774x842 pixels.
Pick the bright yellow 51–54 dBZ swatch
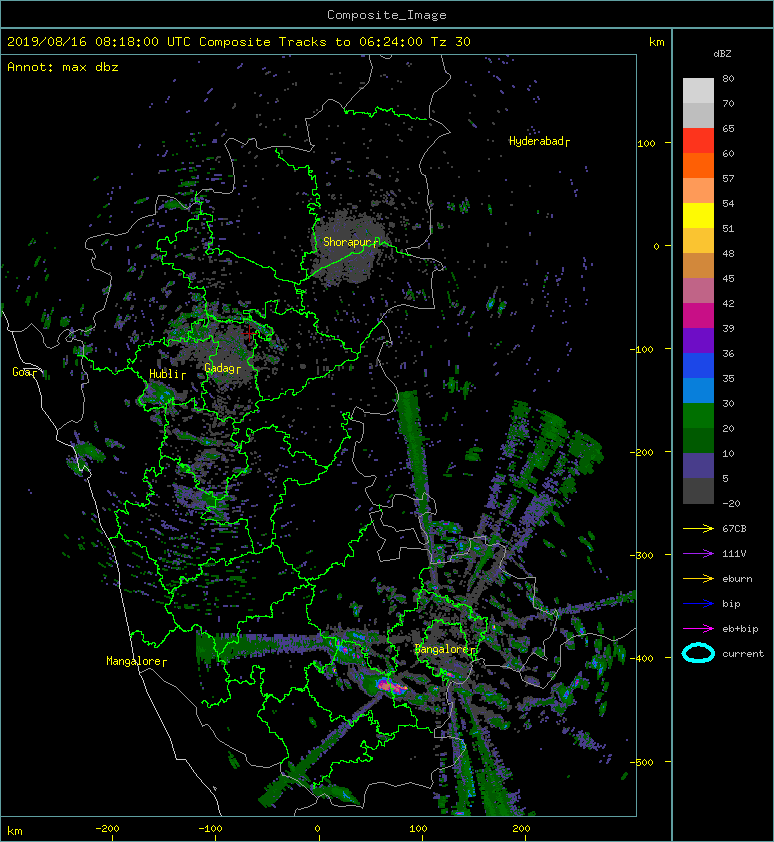tap(698, 216)
